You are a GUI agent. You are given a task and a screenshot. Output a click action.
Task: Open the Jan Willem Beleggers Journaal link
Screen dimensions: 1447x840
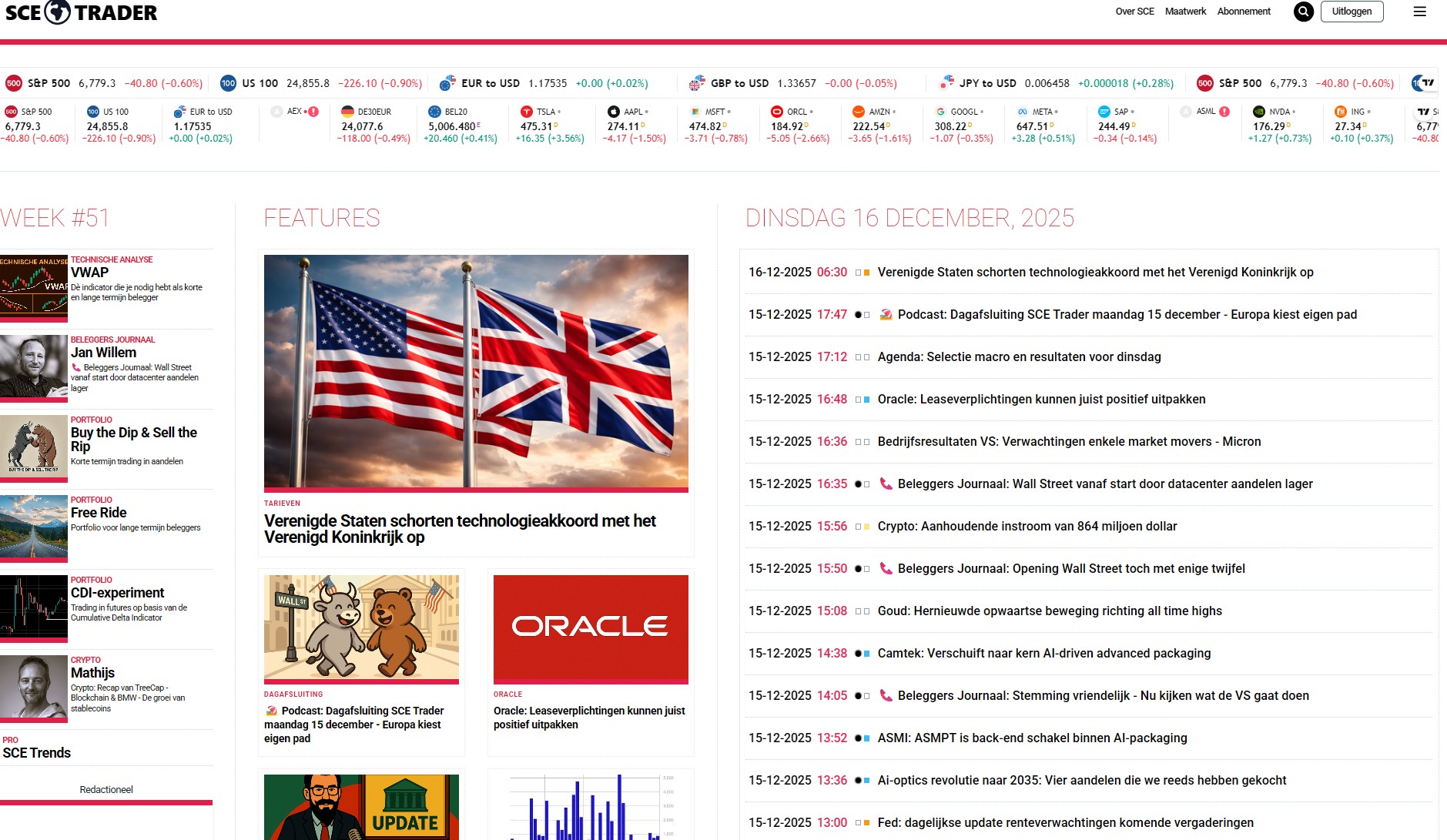point(103,353)
